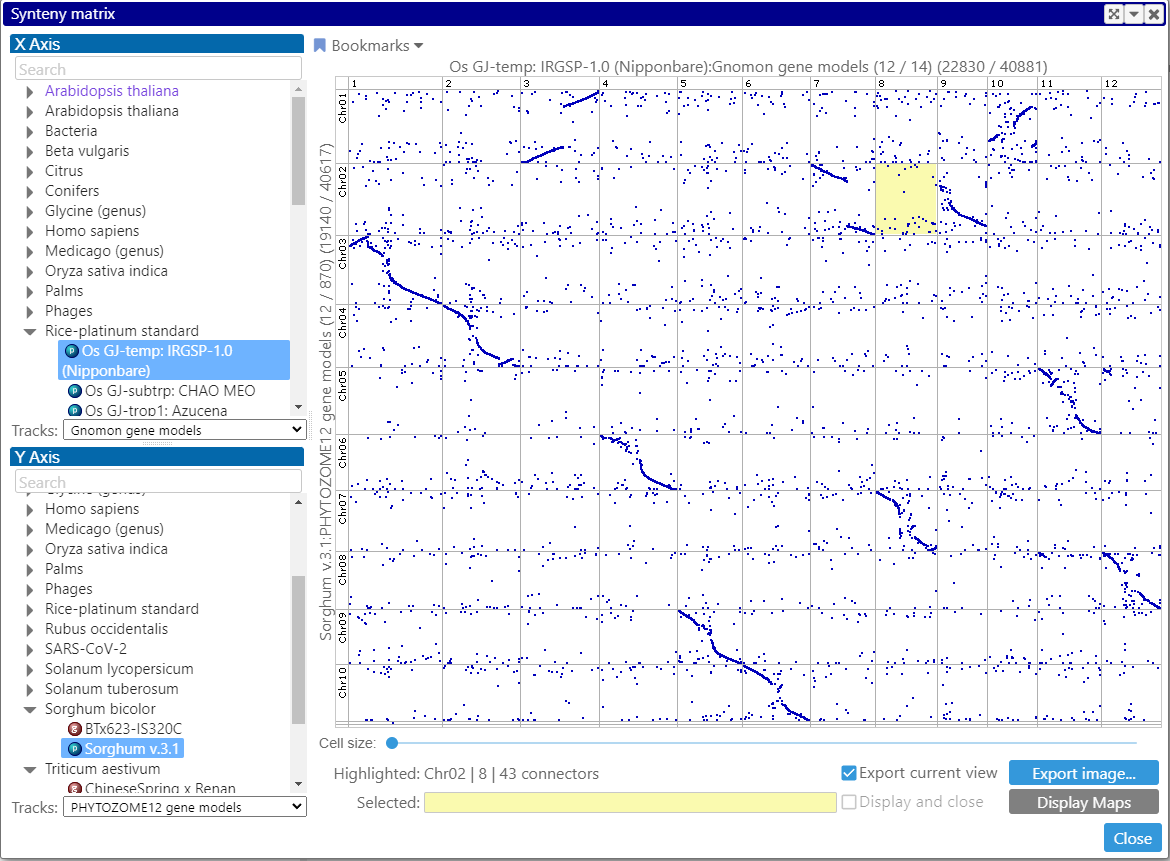Click column header 5
The image size is (1170, 861).
[683, 83]
